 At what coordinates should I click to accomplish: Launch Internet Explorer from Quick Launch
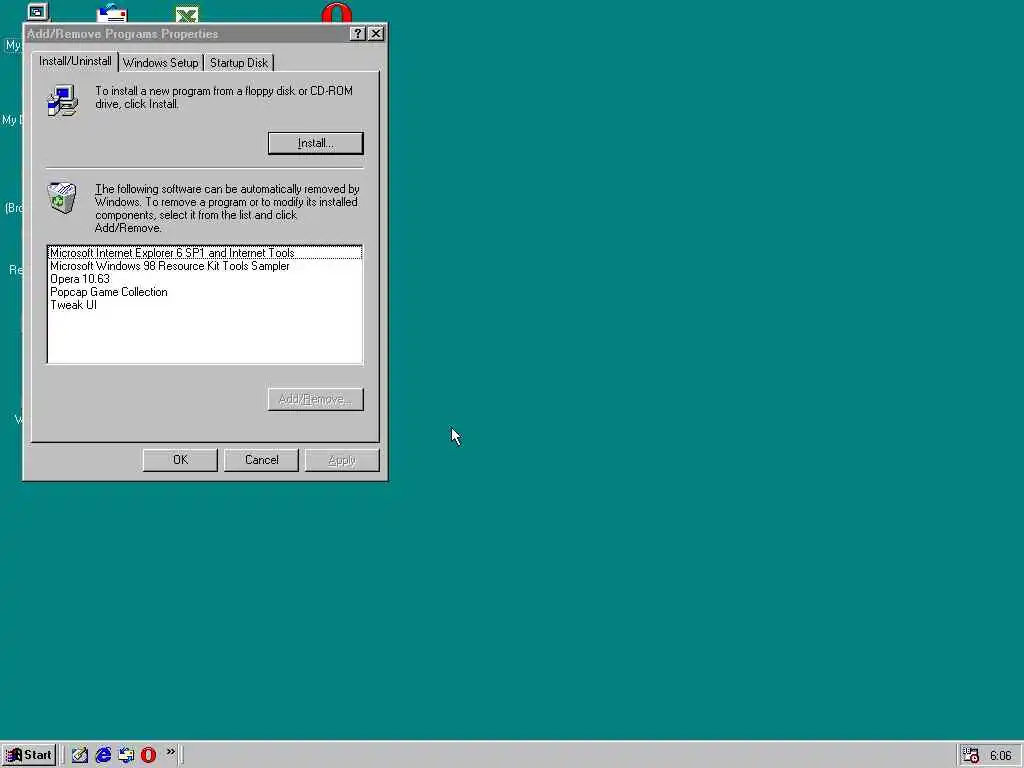103,755
